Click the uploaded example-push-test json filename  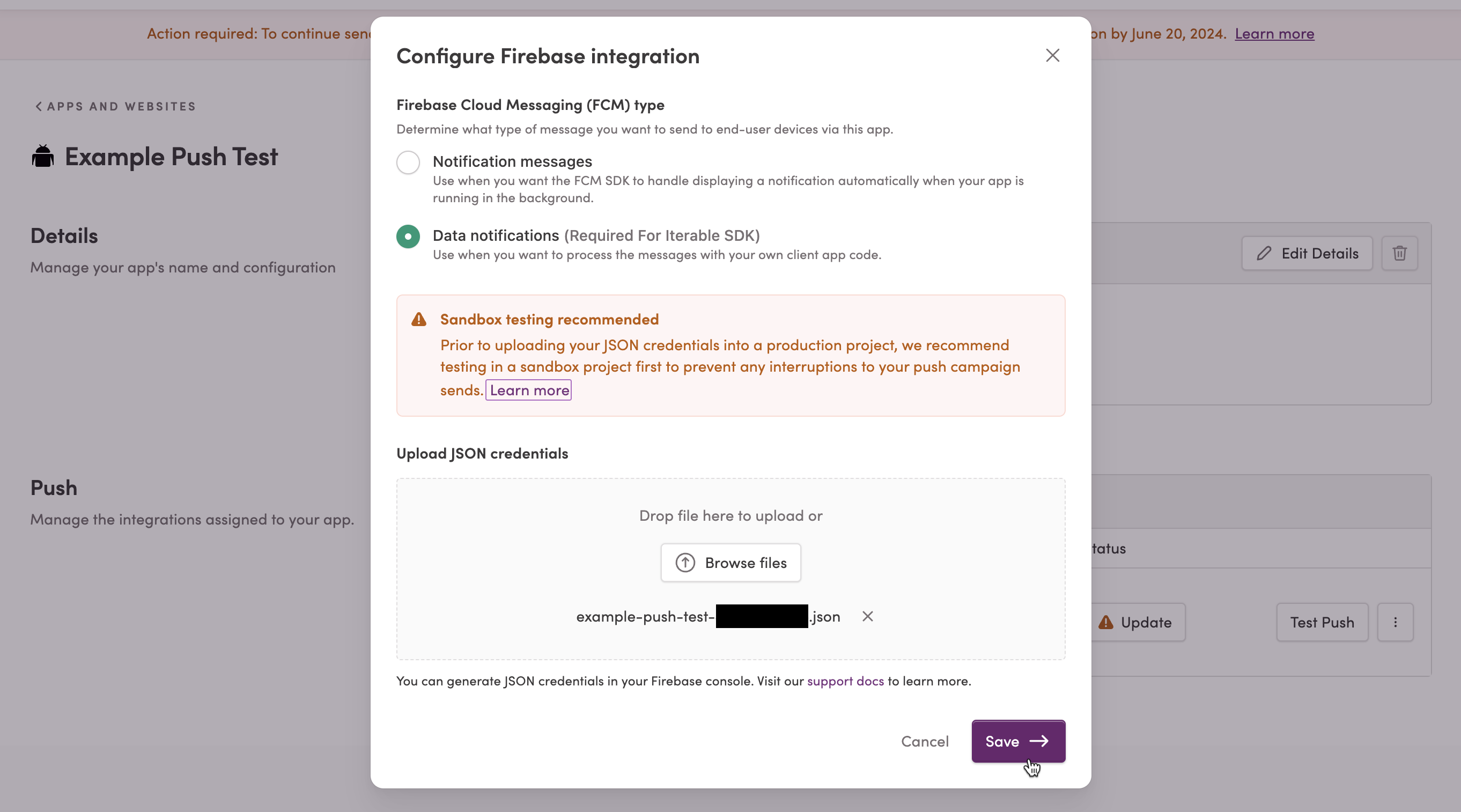(708, 616)
